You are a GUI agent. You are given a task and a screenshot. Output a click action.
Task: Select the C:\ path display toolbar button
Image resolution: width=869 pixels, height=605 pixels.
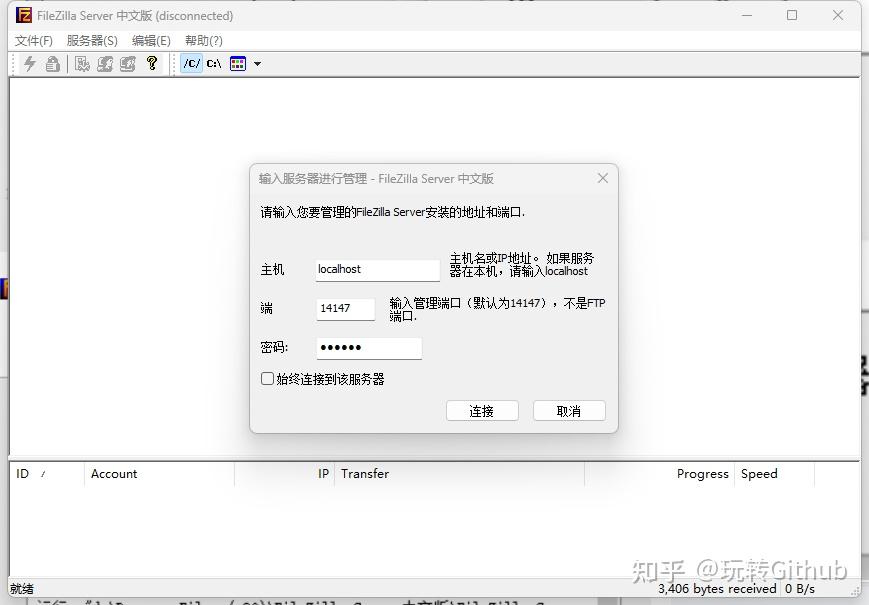[214, 64]
